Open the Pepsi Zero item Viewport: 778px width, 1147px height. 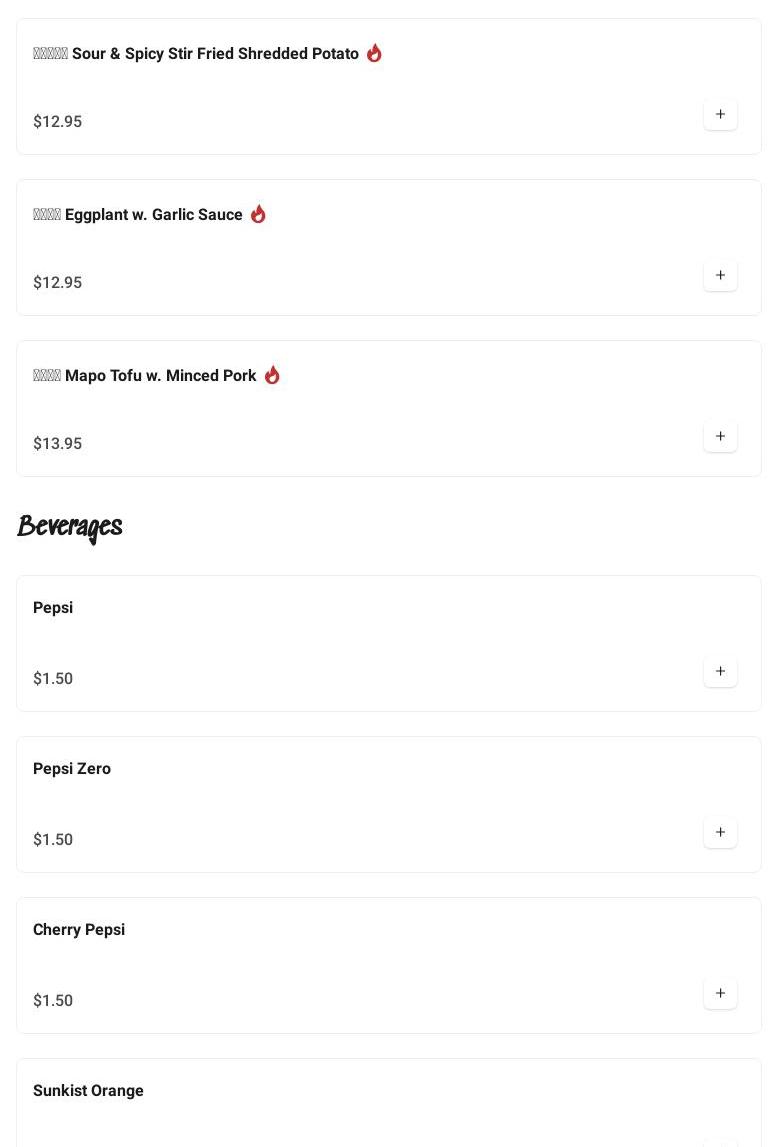[72, 769]
